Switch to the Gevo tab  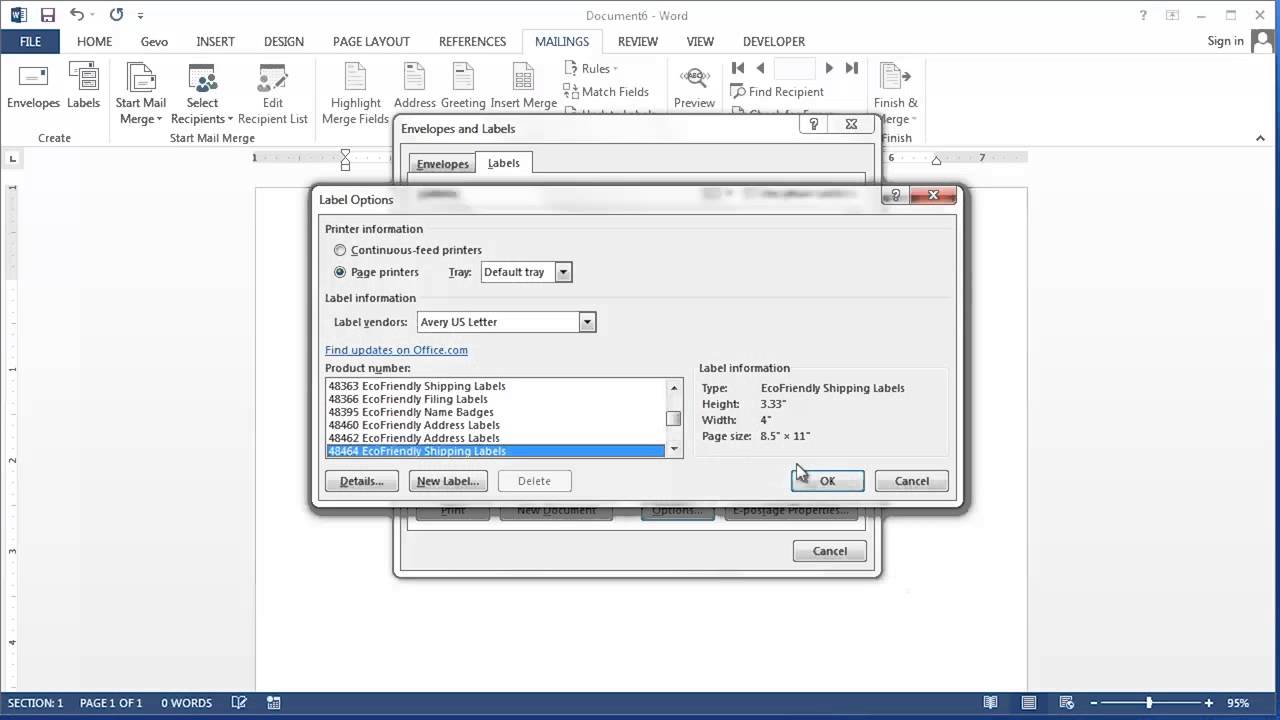tap(154, 41)
